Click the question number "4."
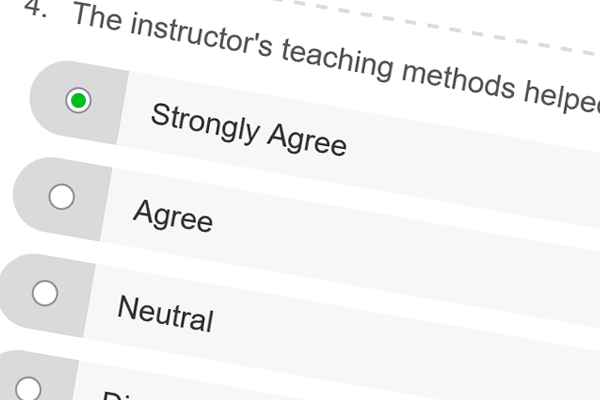 point(36,8)
